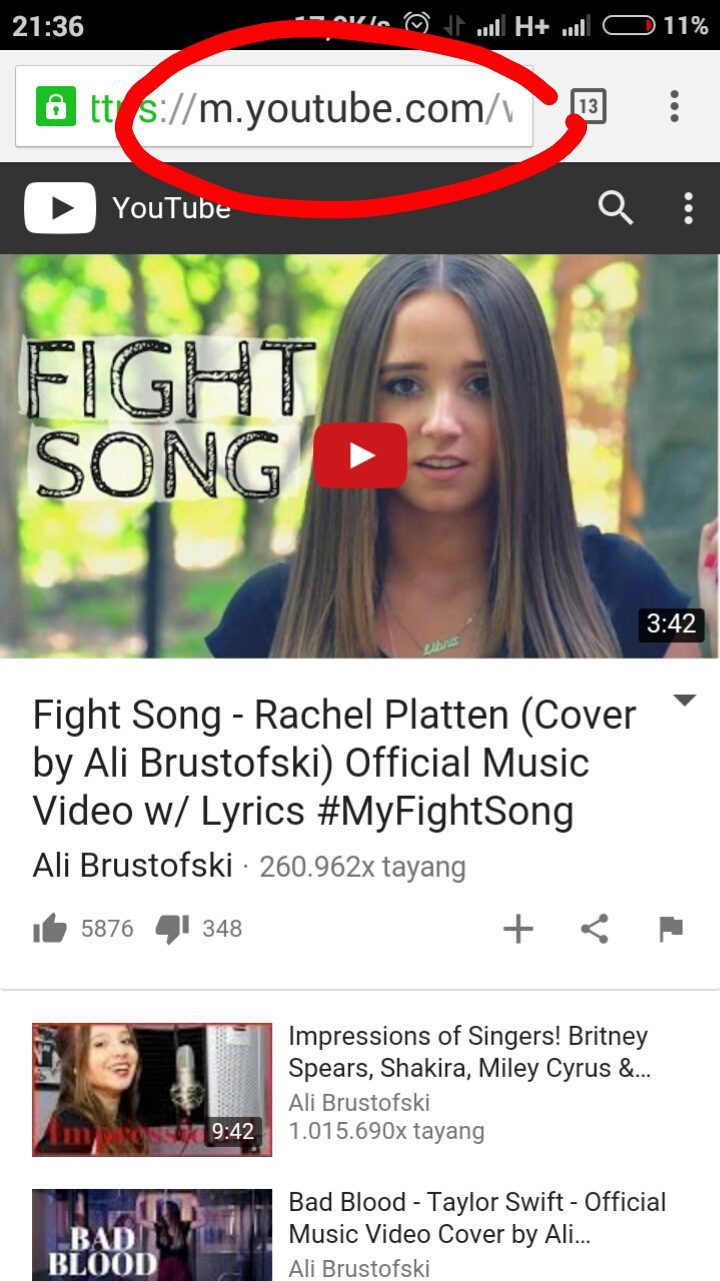
Task: Open YouTube search magnifier
Action: (x=615, y=208)
